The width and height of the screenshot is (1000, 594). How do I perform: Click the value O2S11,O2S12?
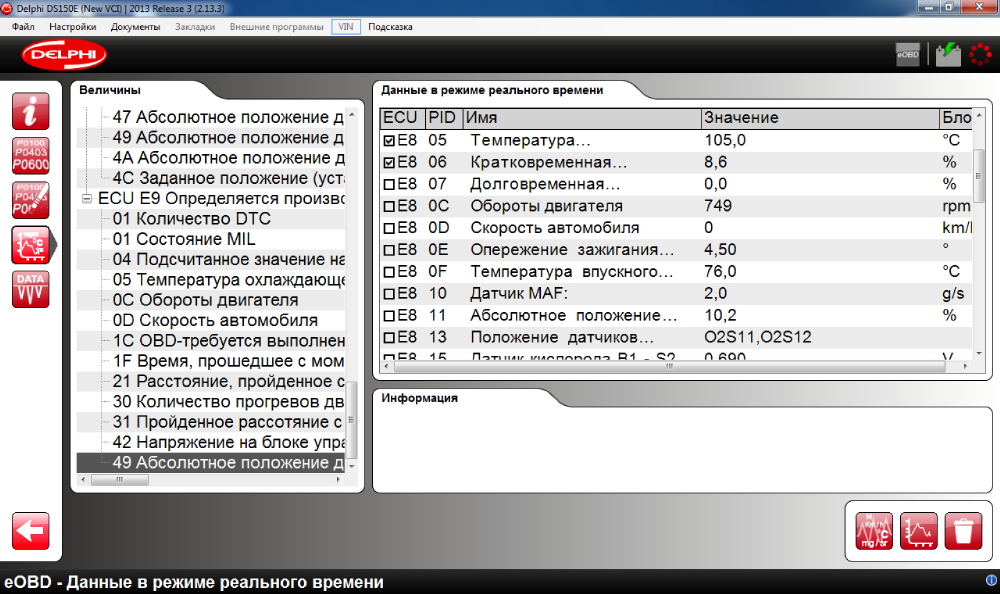tap(758, 338)
